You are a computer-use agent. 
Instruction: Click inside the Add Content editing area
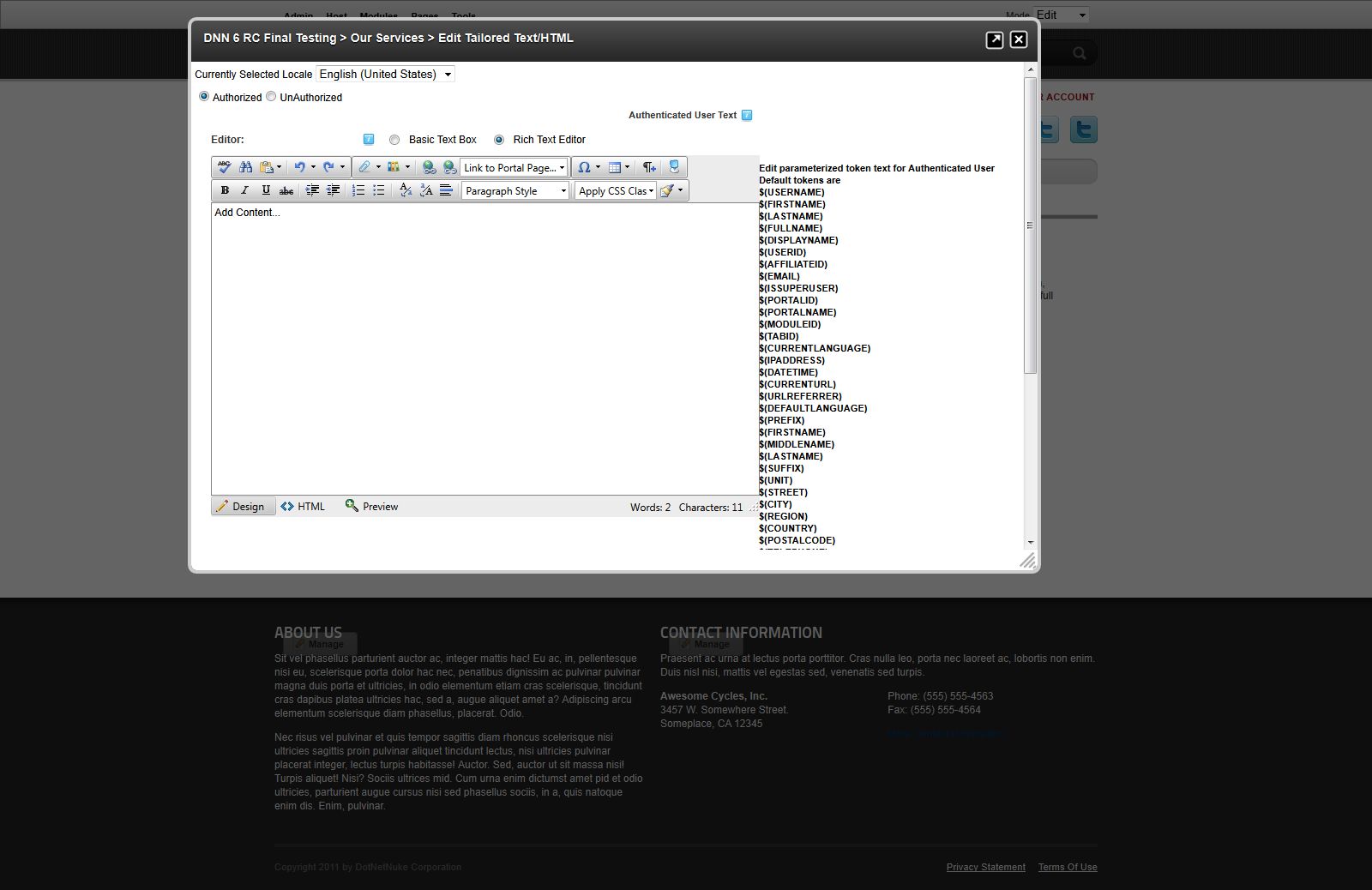tap(485, 349)
